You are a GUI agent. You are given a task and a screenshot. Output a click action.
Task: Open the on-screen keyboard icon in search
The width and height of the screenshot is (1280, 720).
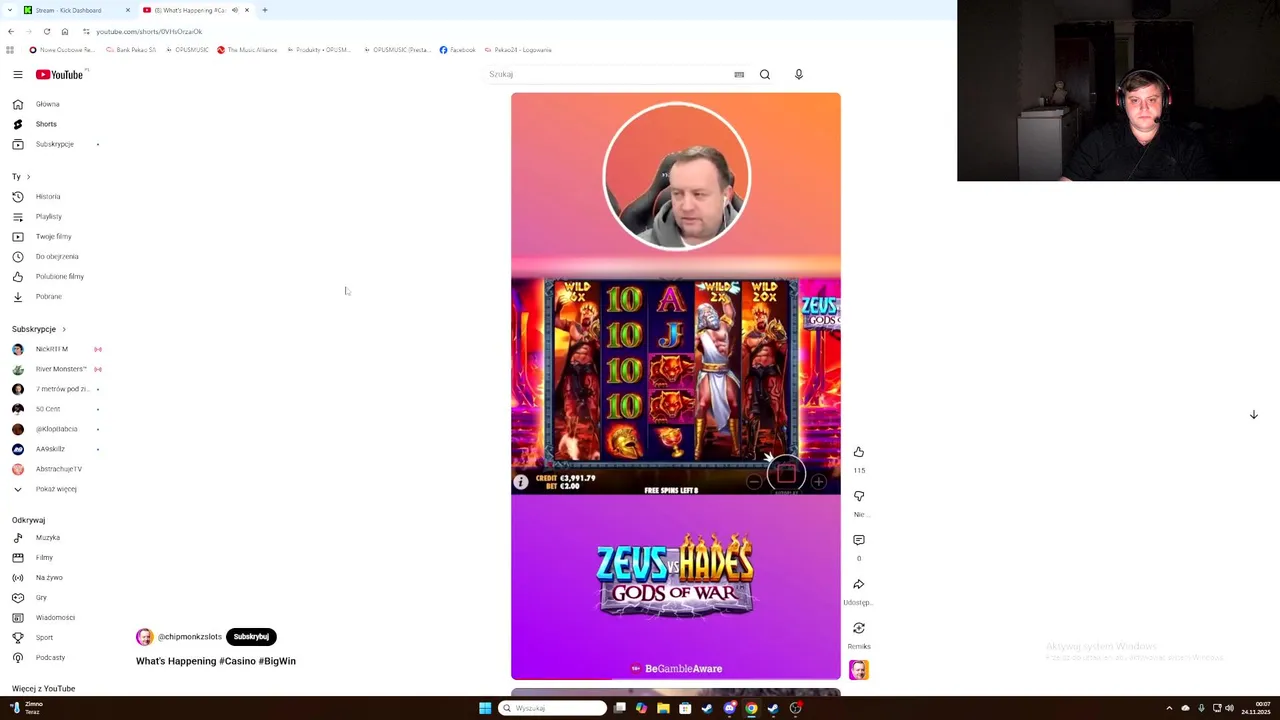pyautogui.click(x=739, y=75)
